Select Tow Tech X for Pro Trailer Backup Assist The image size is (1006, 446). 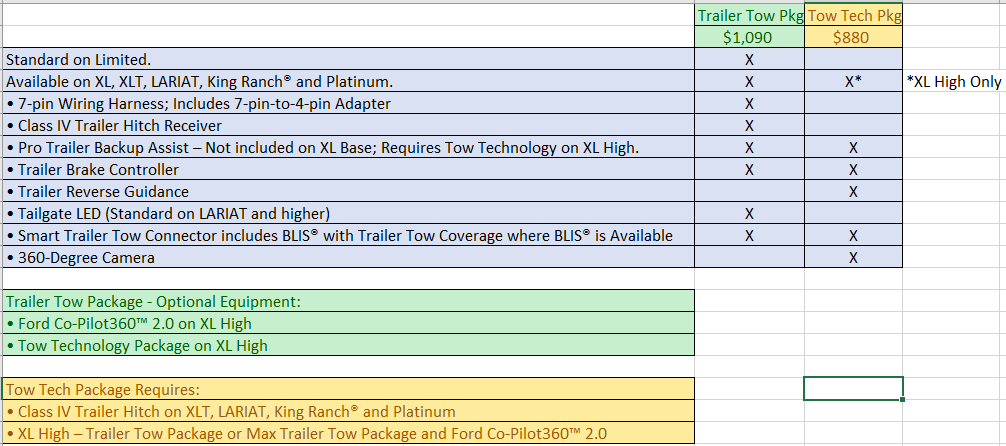(x=853, y=148)
